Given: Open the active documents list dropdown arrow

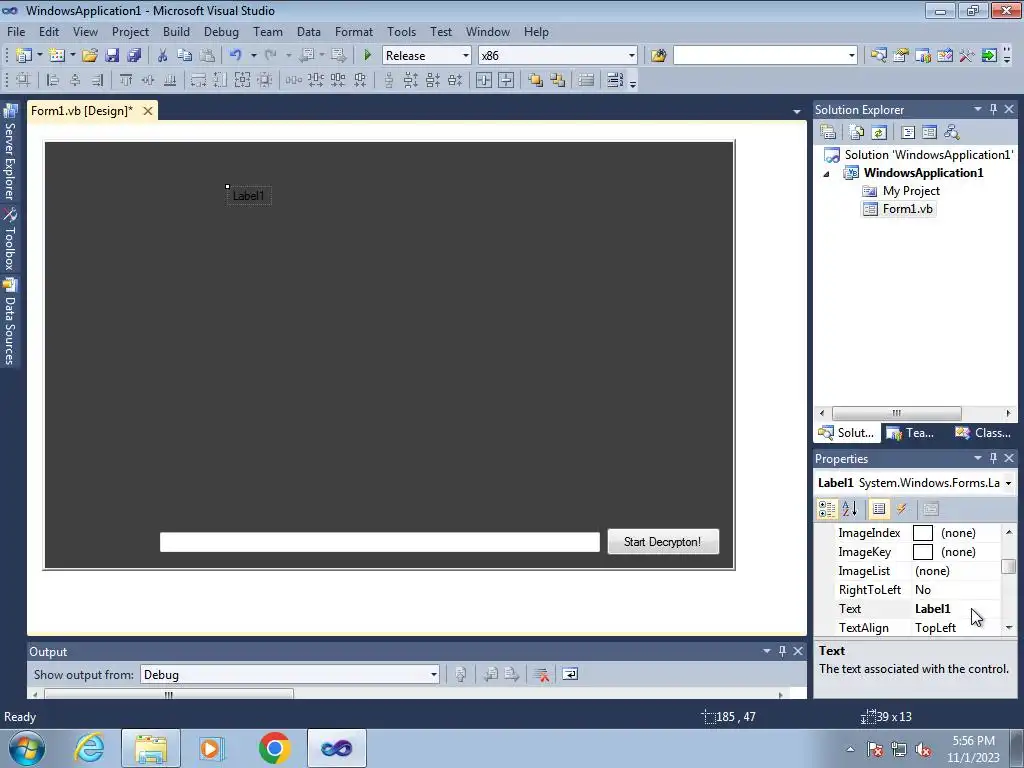Looking at the screenshot, I should [797, 112].
